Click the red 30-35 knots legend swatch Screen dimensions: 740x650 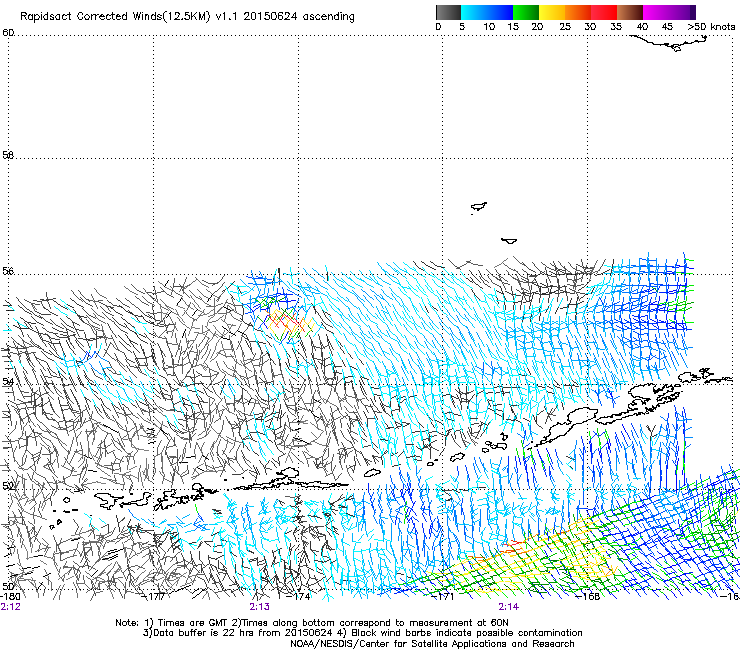click(x=604, y=12)
